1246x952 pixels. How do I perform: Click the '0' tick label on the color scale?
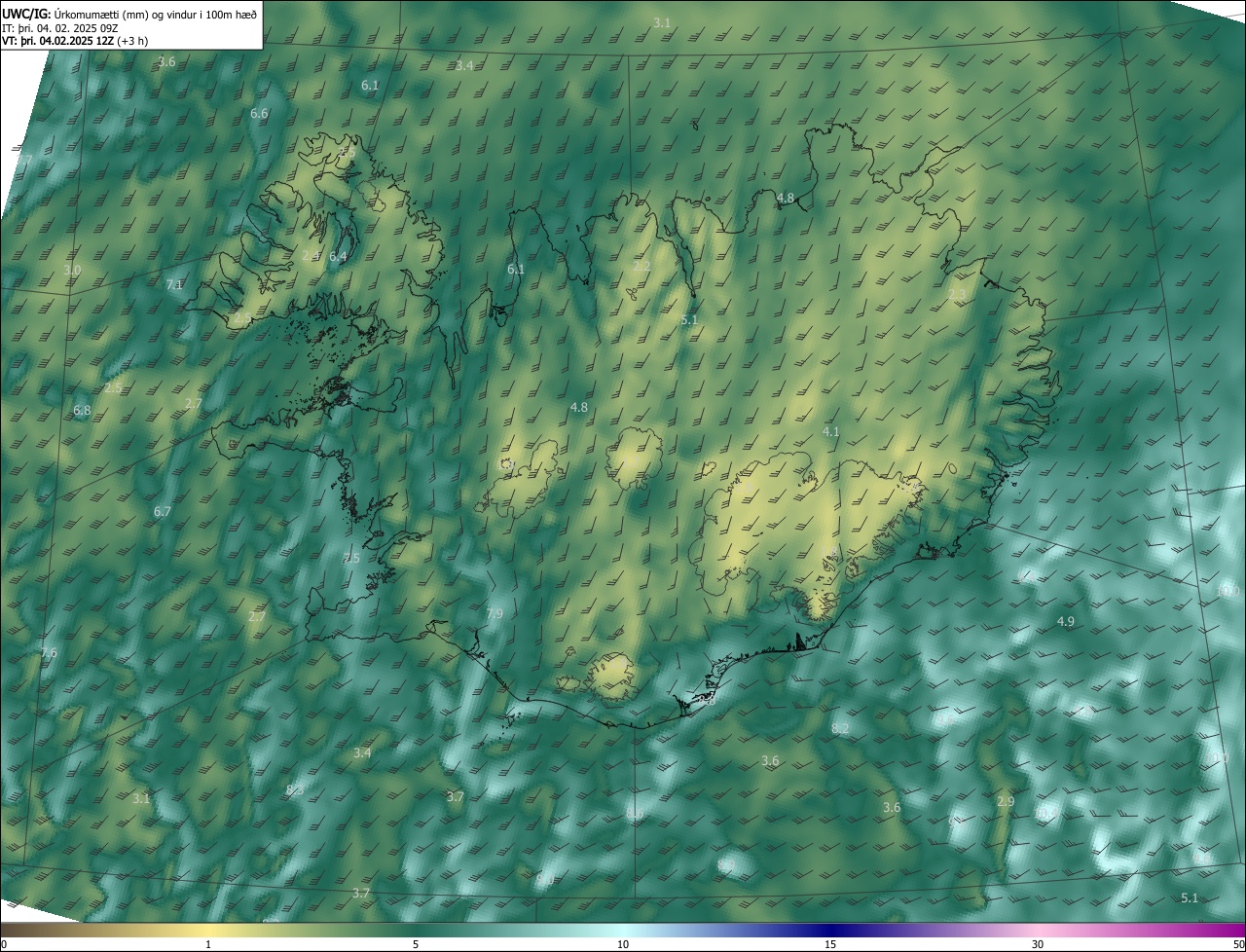pyautogui.click(x=4, y=944)
